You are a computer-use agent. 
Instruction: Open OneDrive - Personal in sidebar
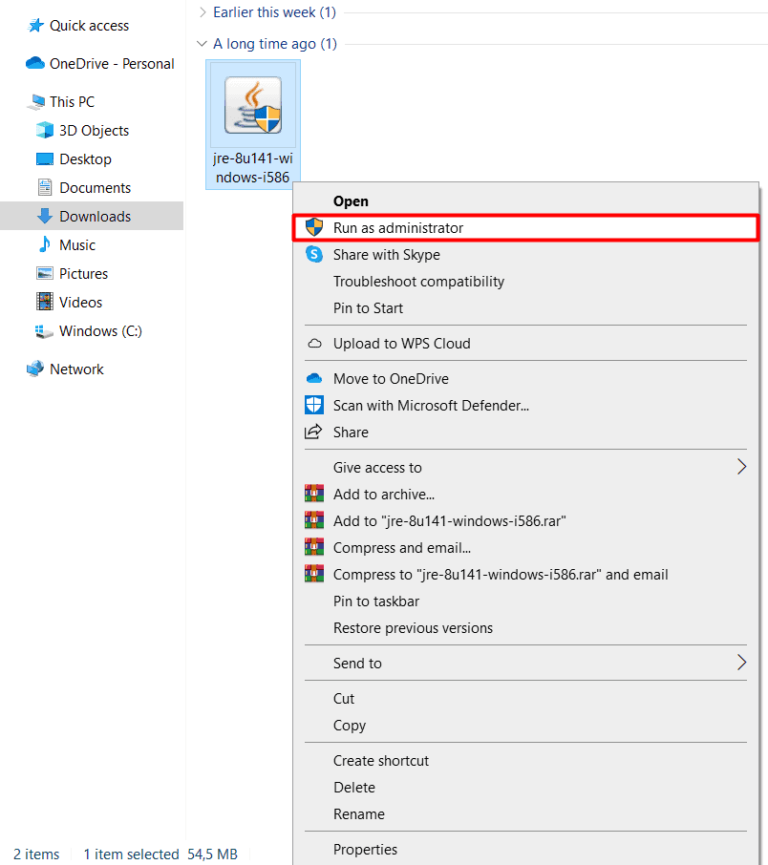click(x=112, y=63)
